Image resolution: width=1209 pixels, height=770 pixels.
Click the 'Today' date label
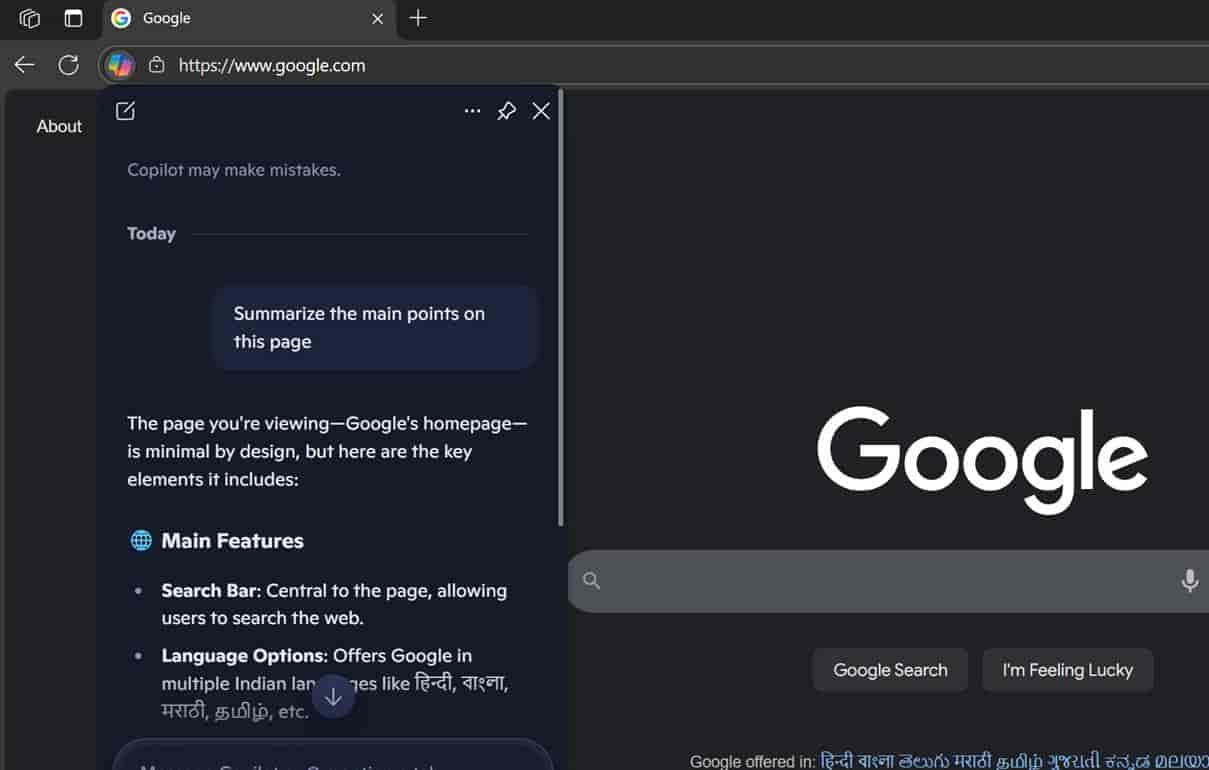pos(151,233)
